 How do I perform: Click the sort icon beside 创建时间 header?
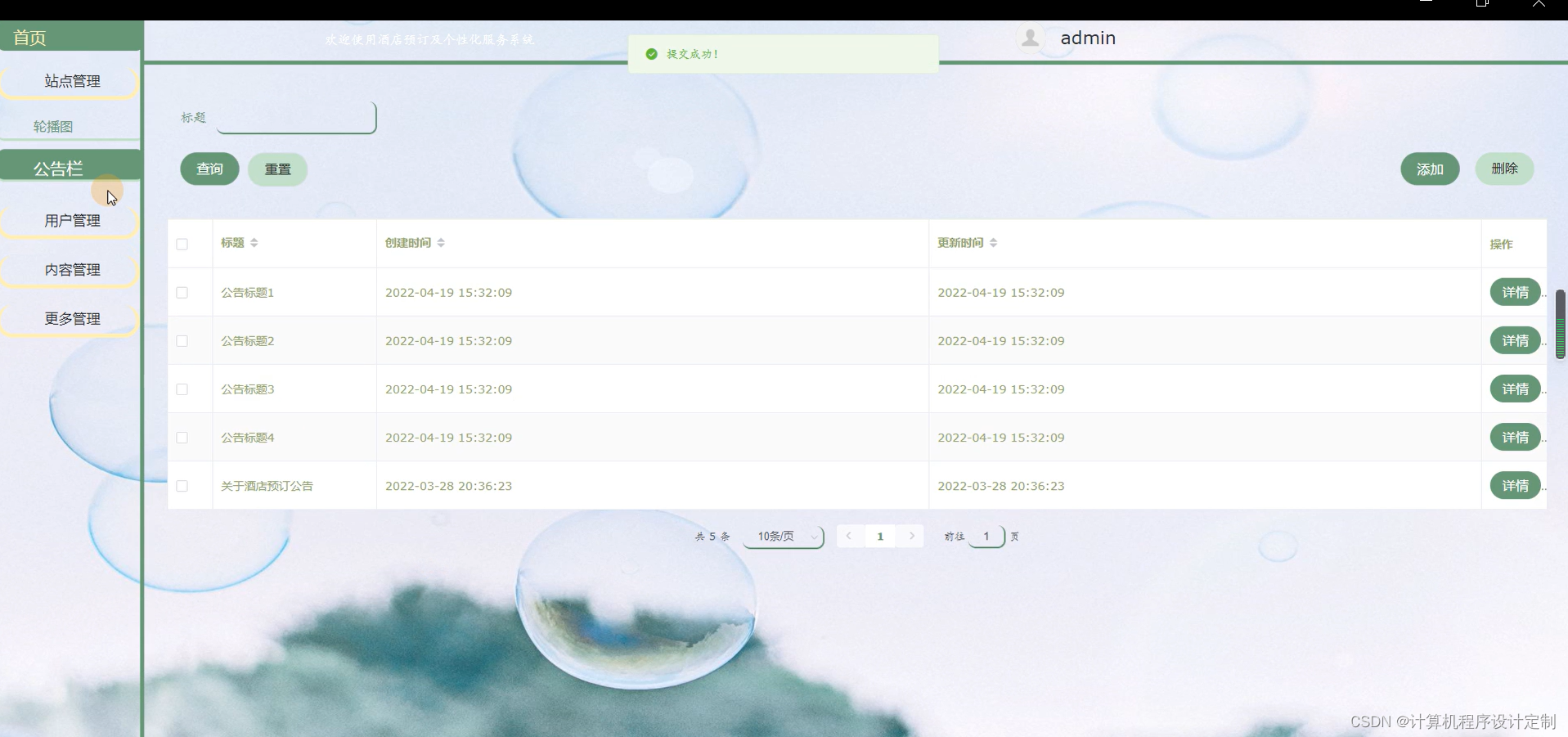[x=441, y=243]
